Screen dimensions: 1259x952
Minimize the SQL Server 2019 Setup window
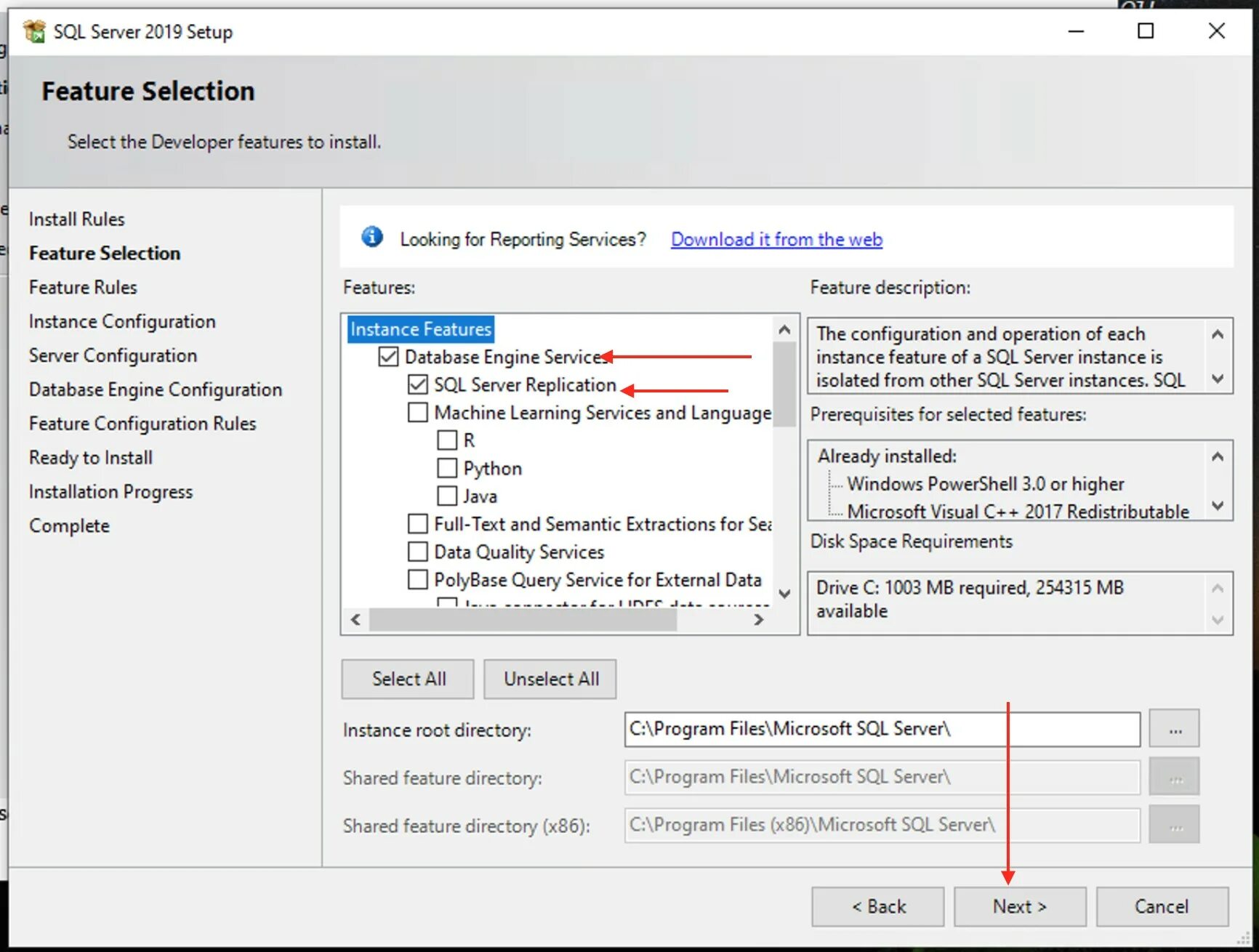[x=1076, y=31]
